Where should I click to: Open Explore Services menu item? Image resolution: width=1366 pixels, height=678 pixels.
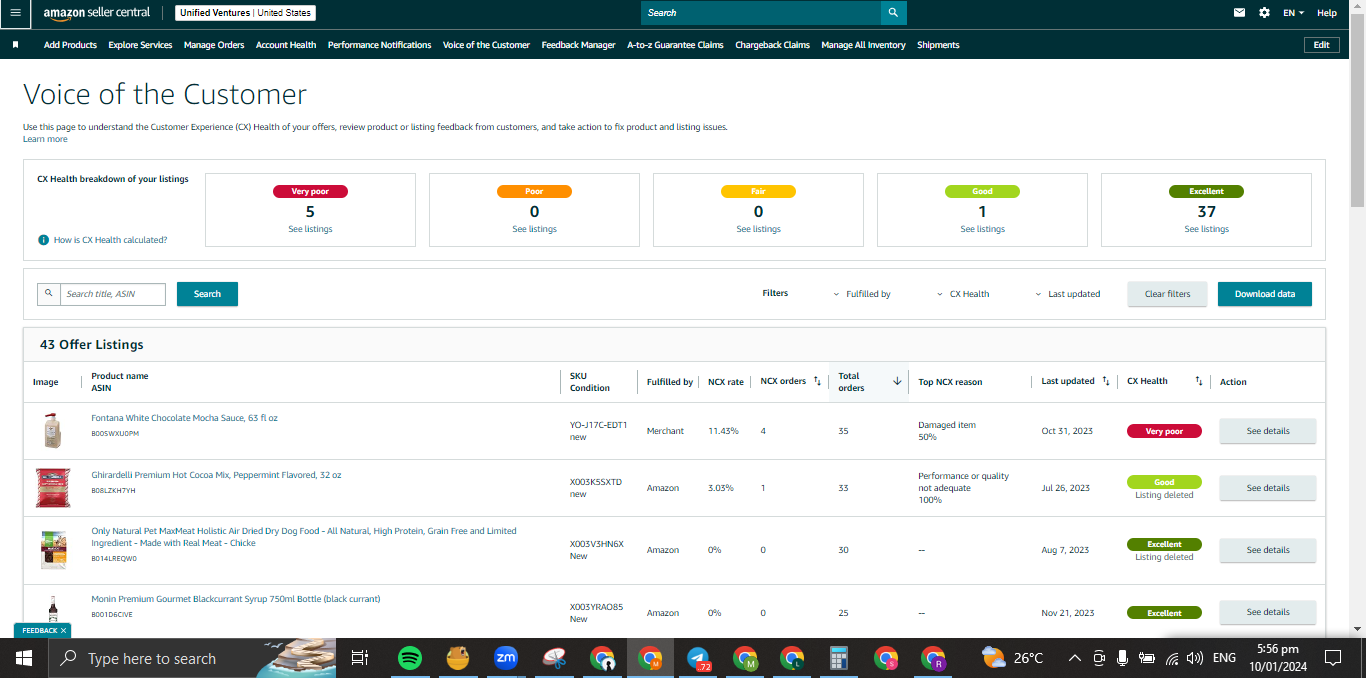point(140,45)
